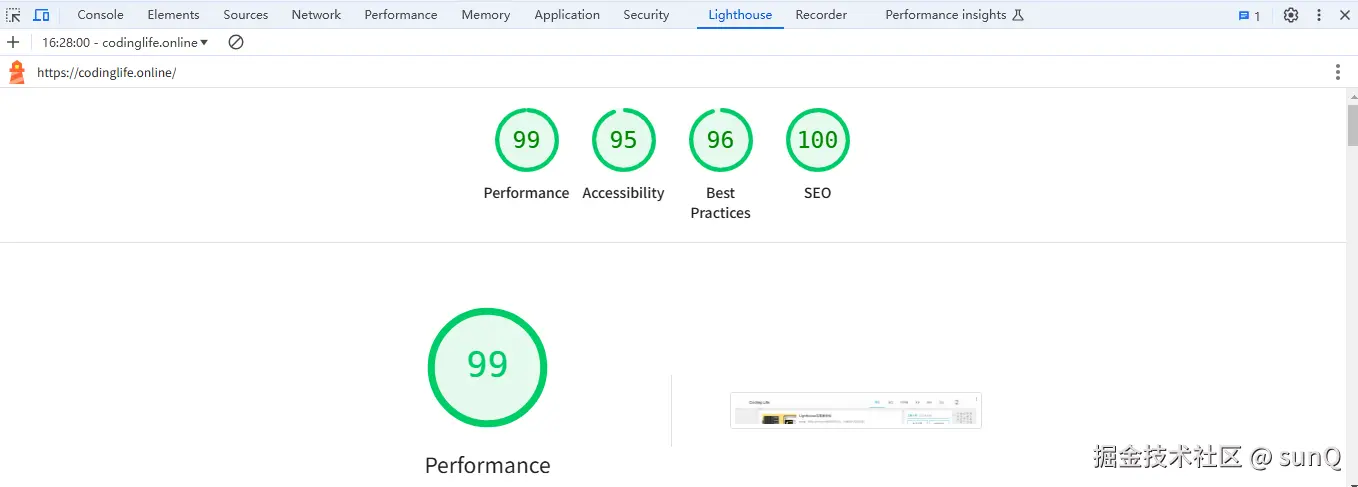
Task: Click the inspect element selector icon
Action: (x=13, y=15)
